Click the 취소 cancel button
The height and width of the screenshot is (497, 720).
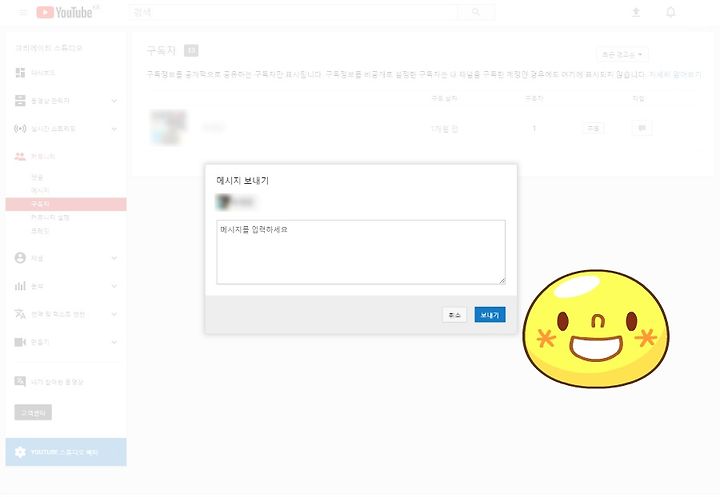(454, 315)
